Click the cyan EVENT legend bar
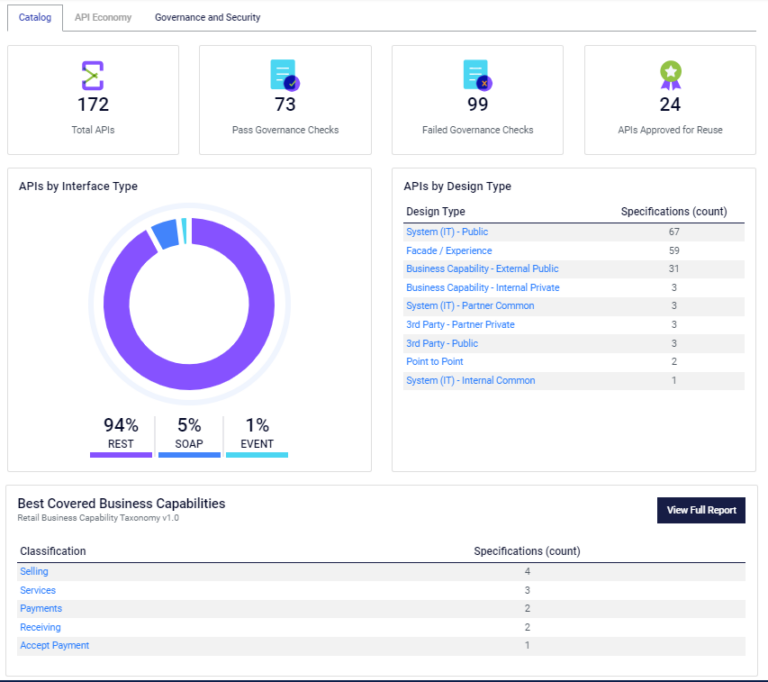Screen dimensions: 768x682 pyautogui.click(x=257, y=455)
